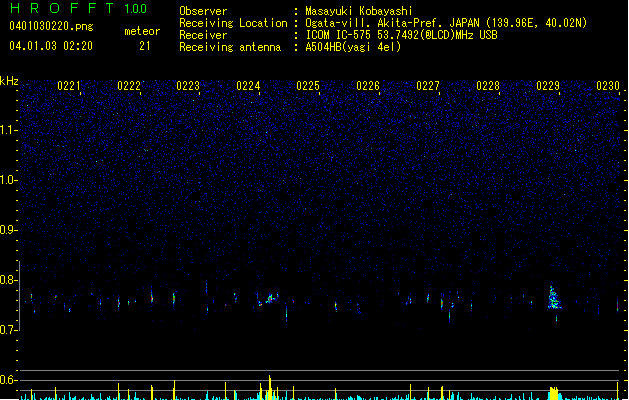Click the 0225 time marker
The image size is (629, 400).
click(308, 86)
